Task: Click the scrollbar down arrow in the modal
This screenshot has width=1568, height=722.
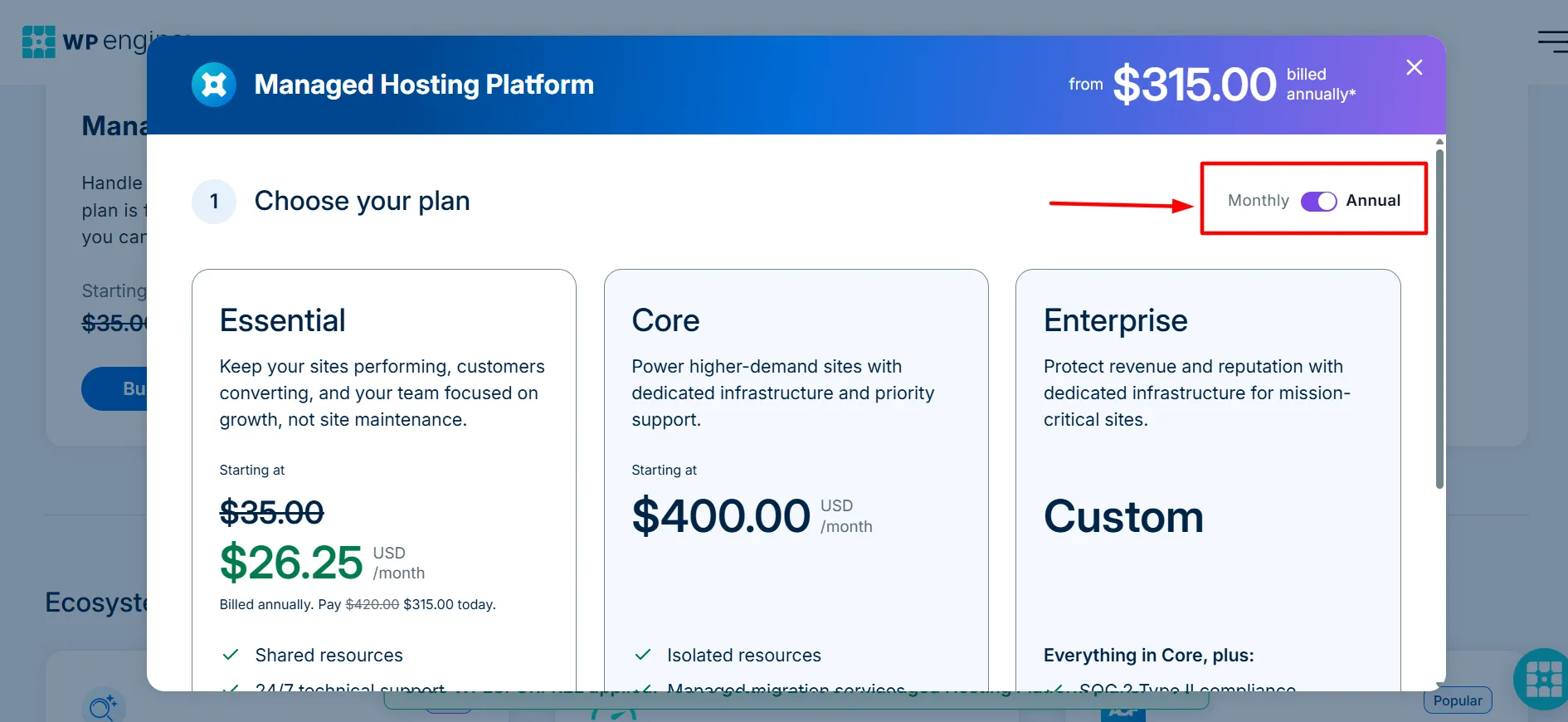Action: (1439, 686)
